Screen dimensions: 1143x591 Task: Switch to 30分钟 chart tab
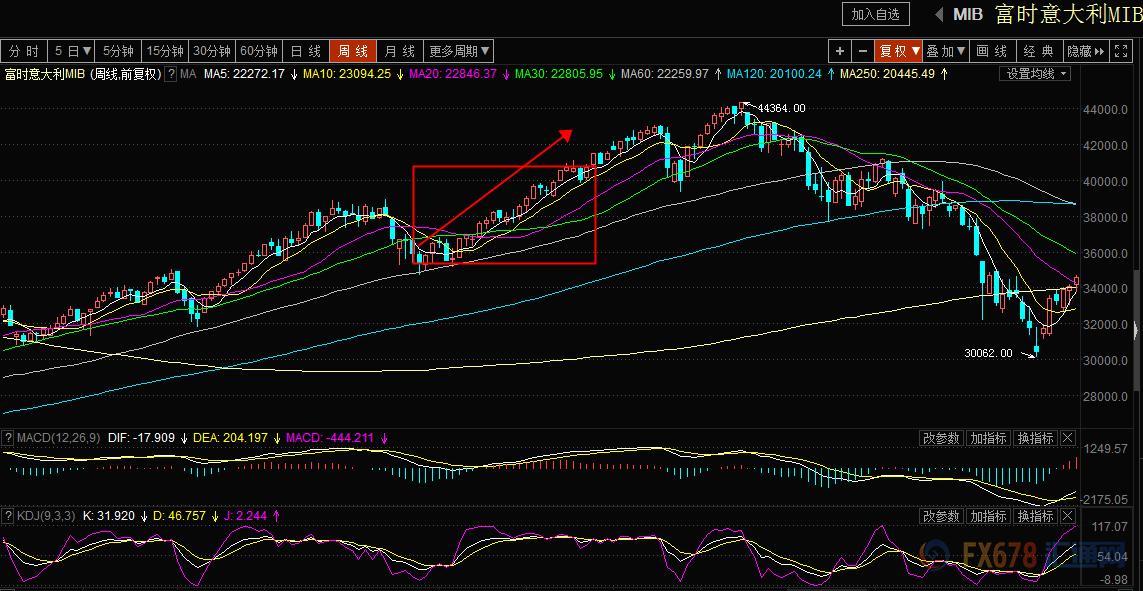pyautogui.click(x=213, y=51)
